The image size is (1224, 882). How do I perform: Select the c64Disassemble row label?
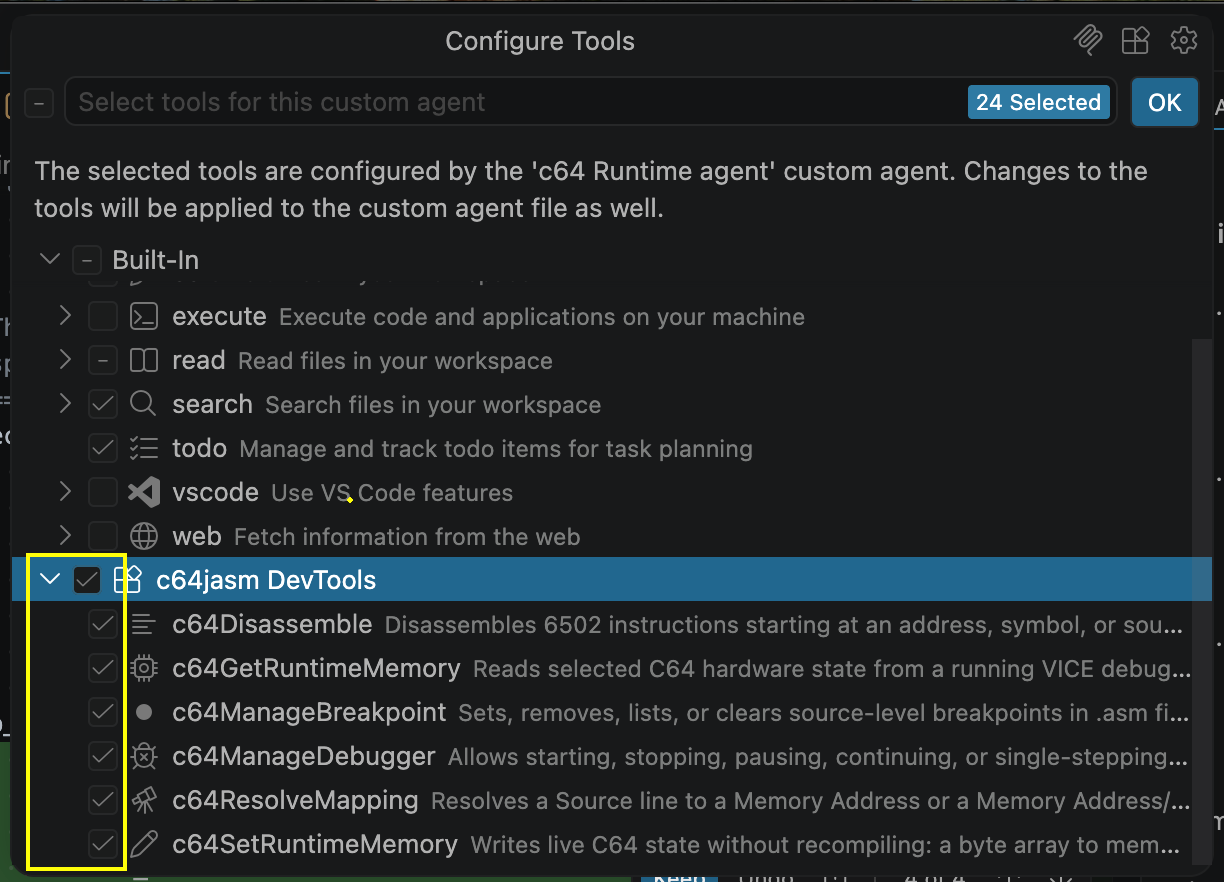(272, 625)
